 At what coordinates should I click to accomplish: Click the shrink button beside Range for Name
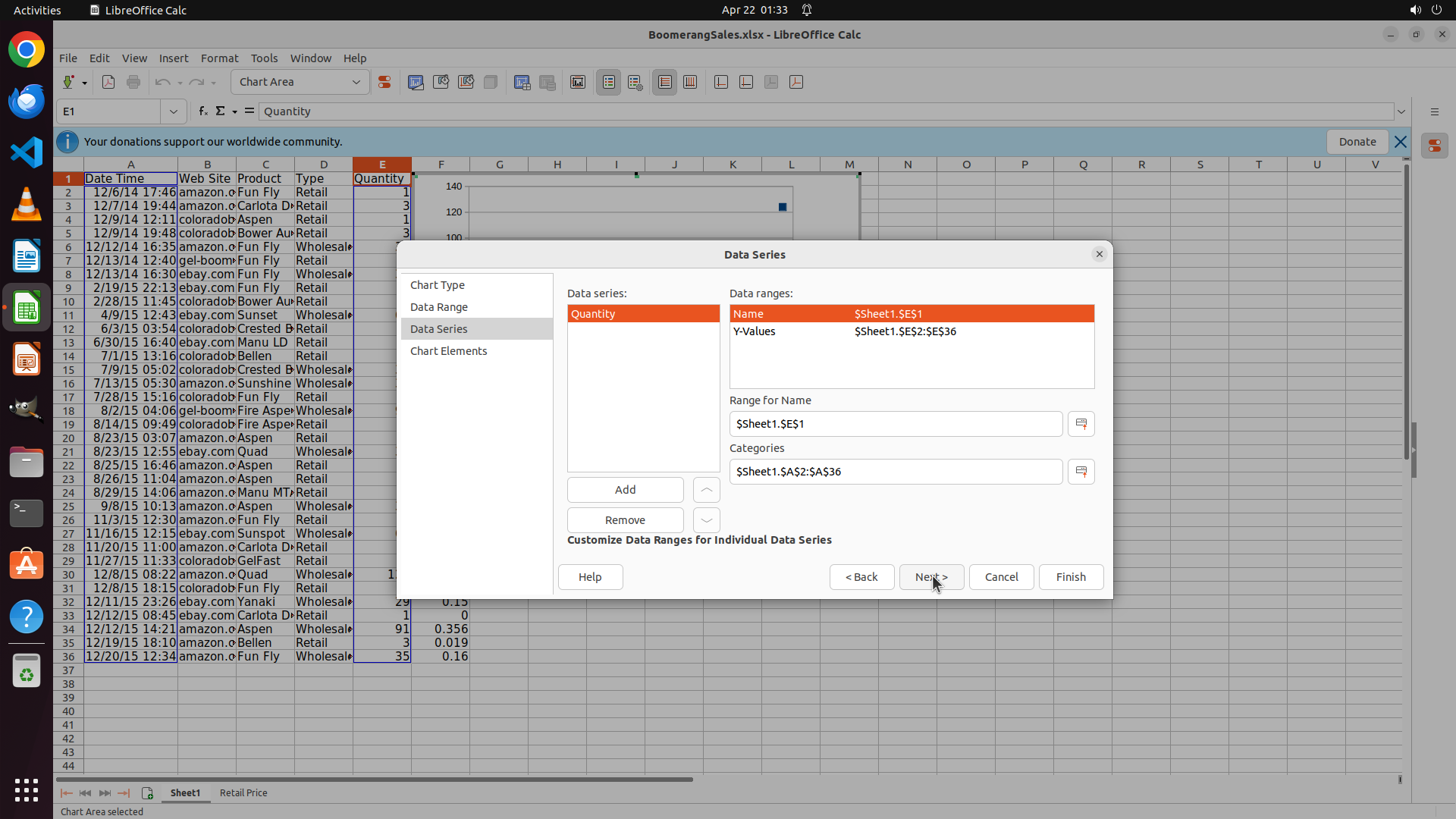click(x=1081, y=424)
